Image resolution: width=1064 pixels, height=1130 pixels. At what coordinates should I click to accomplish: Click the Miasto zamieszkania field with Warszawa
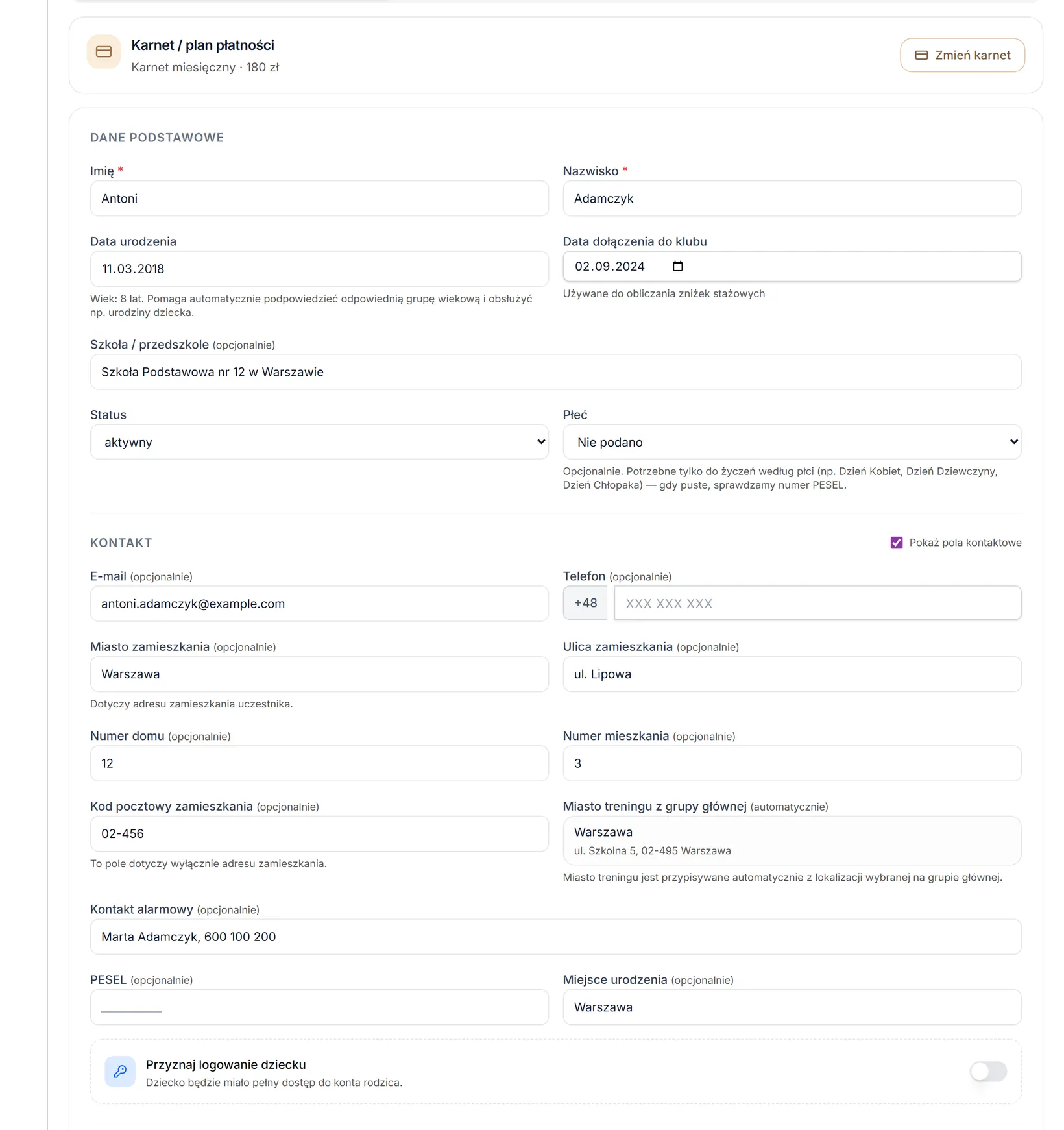click(x=319, y=674)
